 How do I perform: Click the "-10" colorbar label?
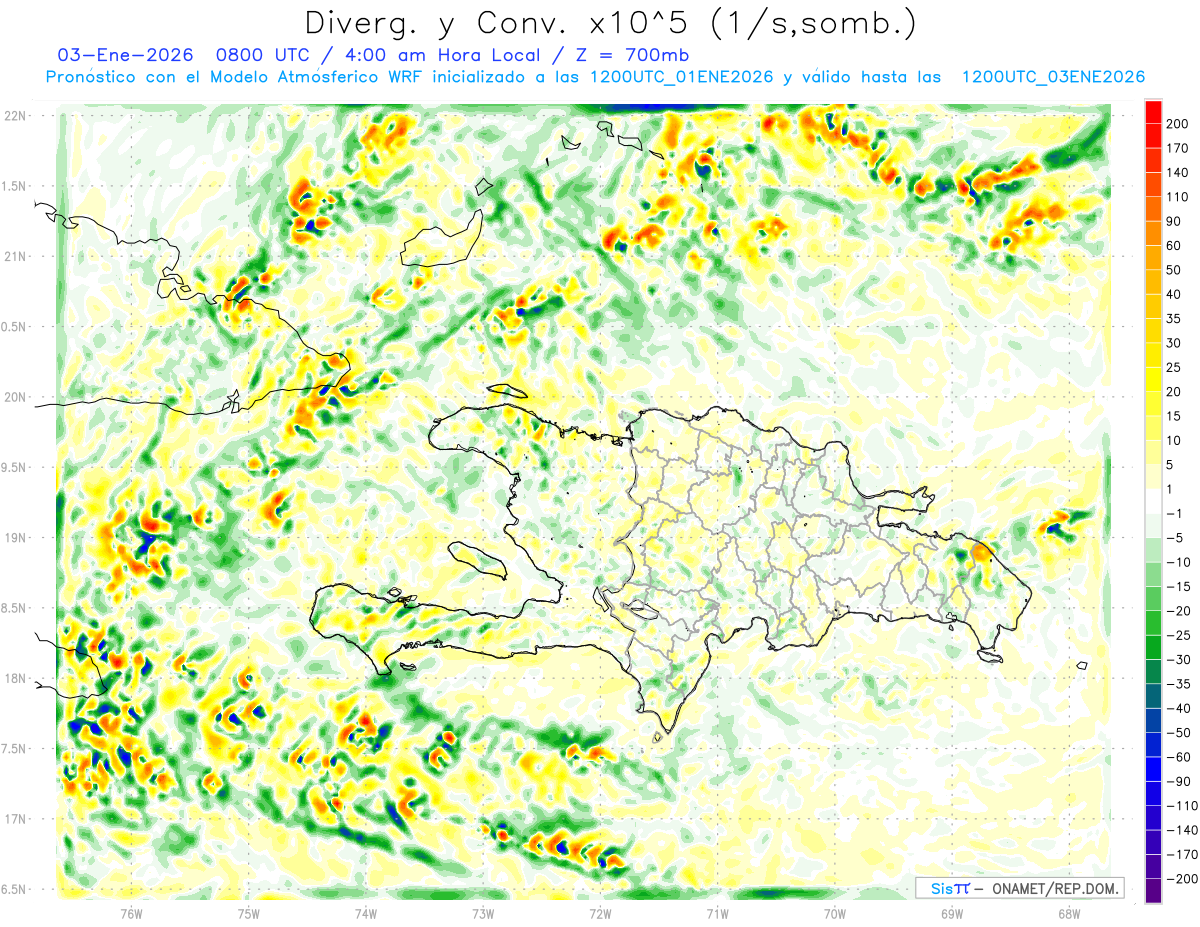point(1177,562)
